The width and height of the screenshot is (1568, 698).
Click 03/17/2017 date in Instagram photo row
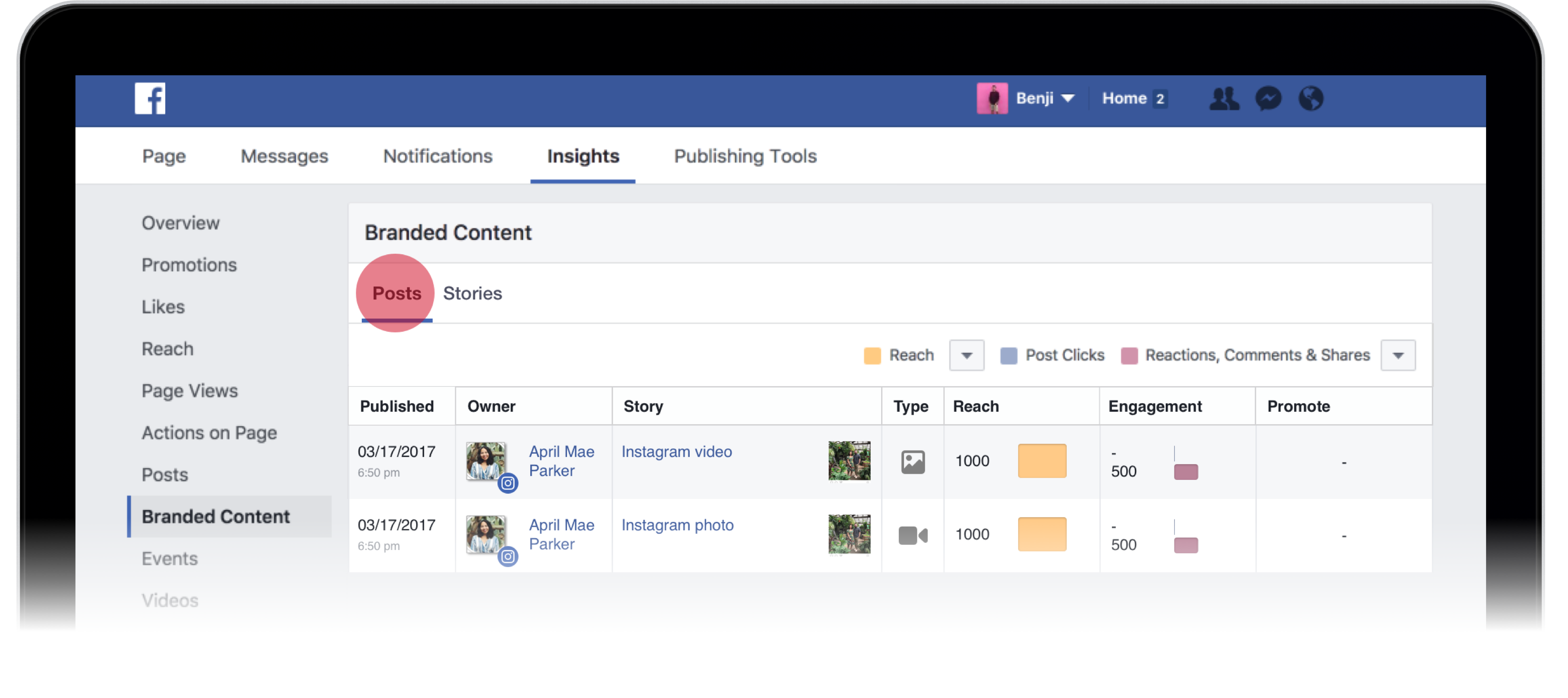click(396, 525)
